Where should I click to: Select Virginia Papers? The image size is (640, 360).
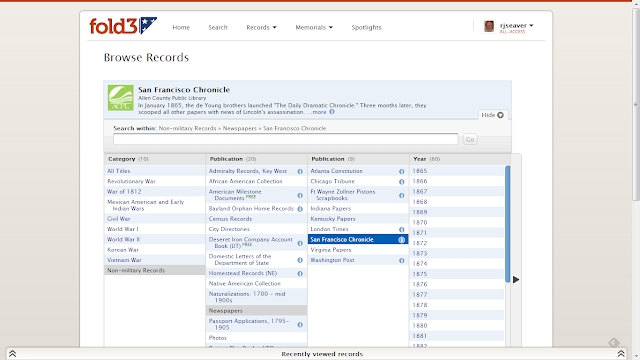pos(358,250)
